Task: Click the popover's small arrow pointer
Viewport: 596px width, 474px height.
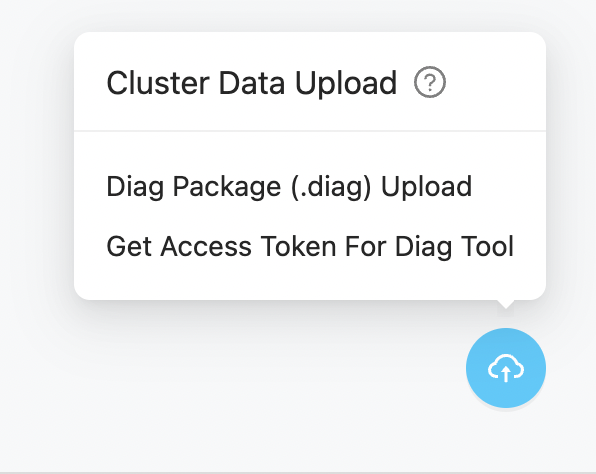Action: (506, 304)
